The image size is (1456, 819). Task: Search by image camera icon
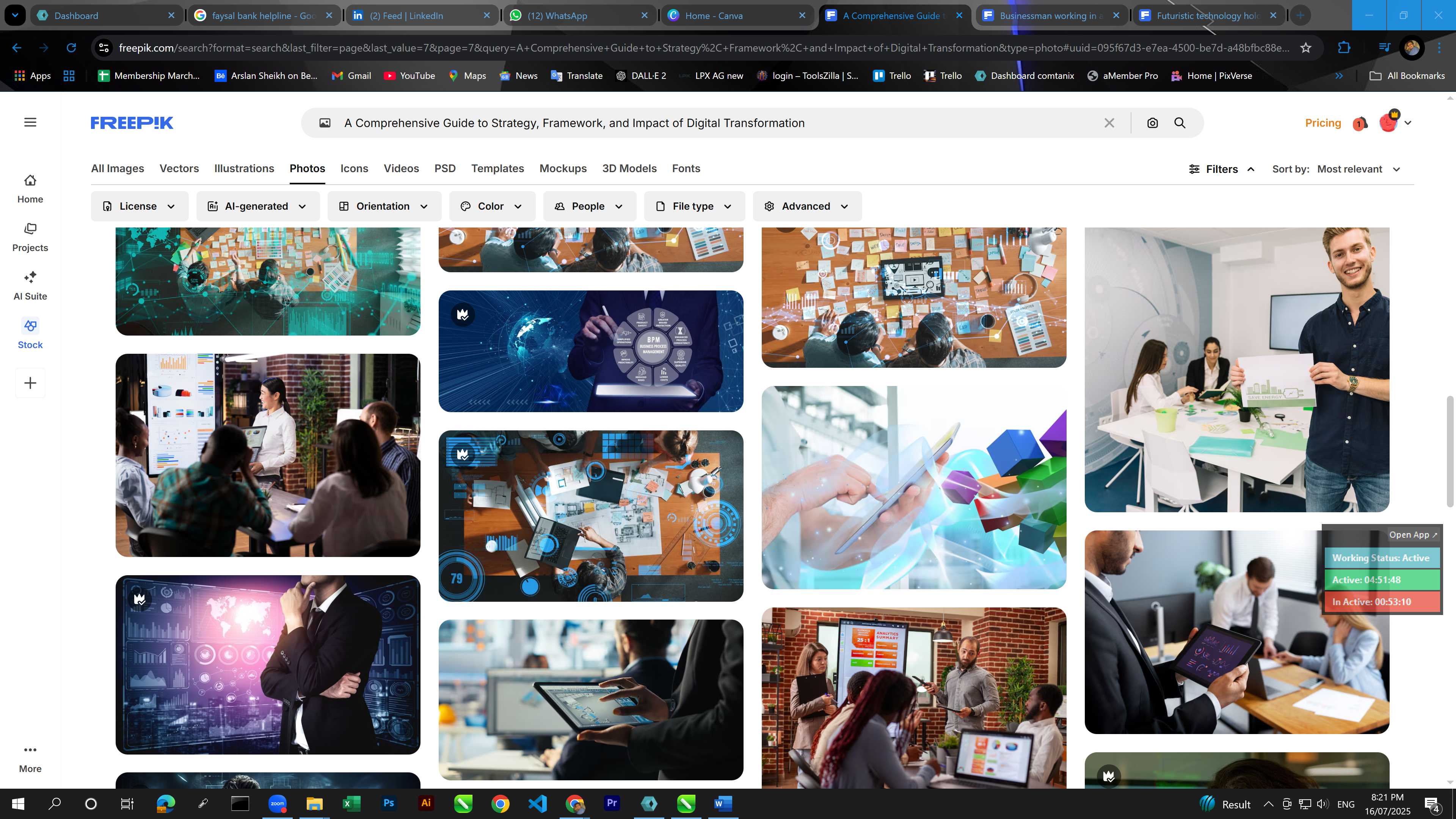1153,122
